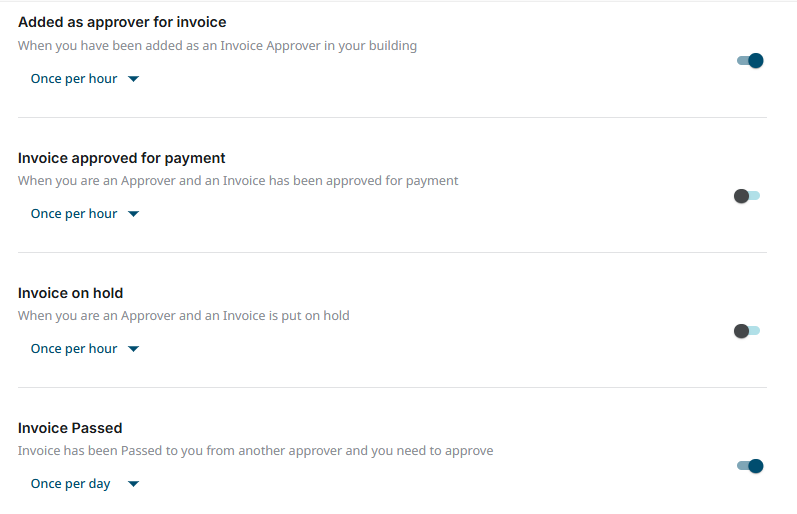
Task: Select the Invoice on hold heading
Action: click(x=71, y=293)
